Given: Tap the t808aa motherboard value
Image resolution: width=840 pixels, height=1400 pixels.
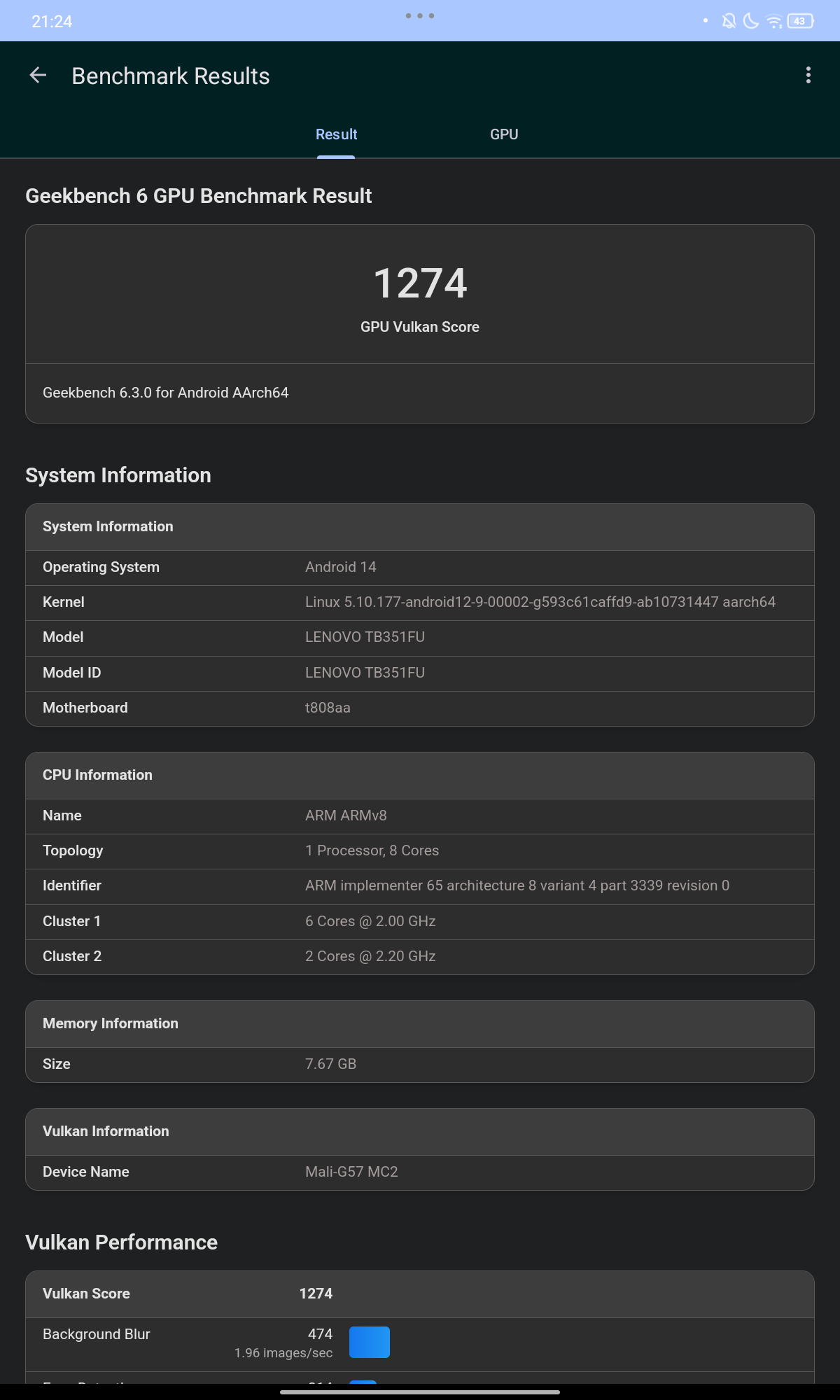Looking at the screenshot, I should pos(328,708).
